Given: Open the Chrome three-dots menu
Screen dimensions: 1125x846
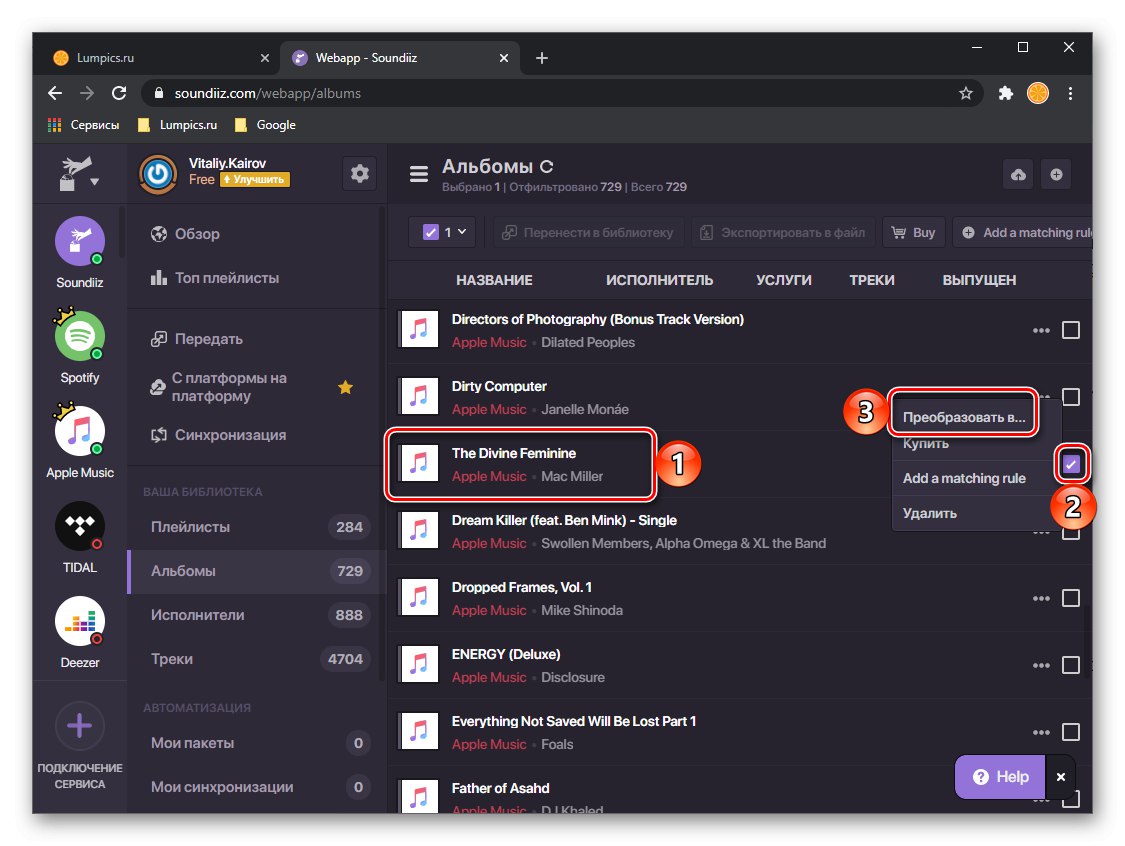Looking at the screenshot, I should [x=1070, y=93].
